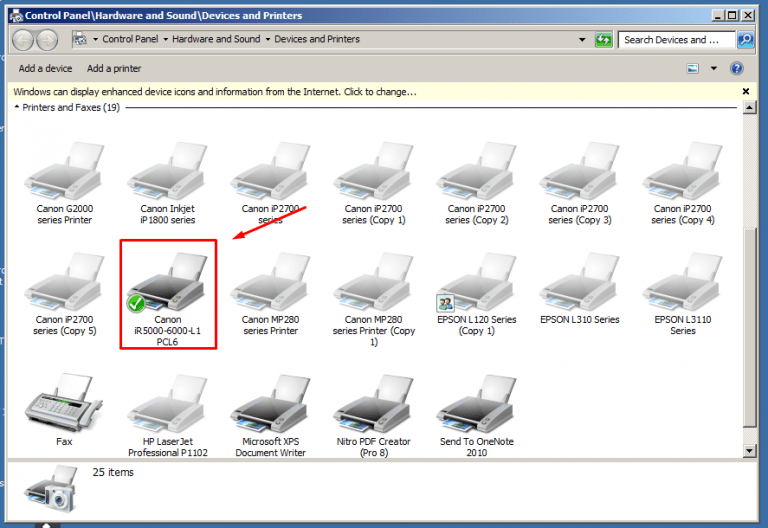This screenshot has height=528, width=768.
Task: Click in the Search Devices and Printers field
Action: pos(676,40)
